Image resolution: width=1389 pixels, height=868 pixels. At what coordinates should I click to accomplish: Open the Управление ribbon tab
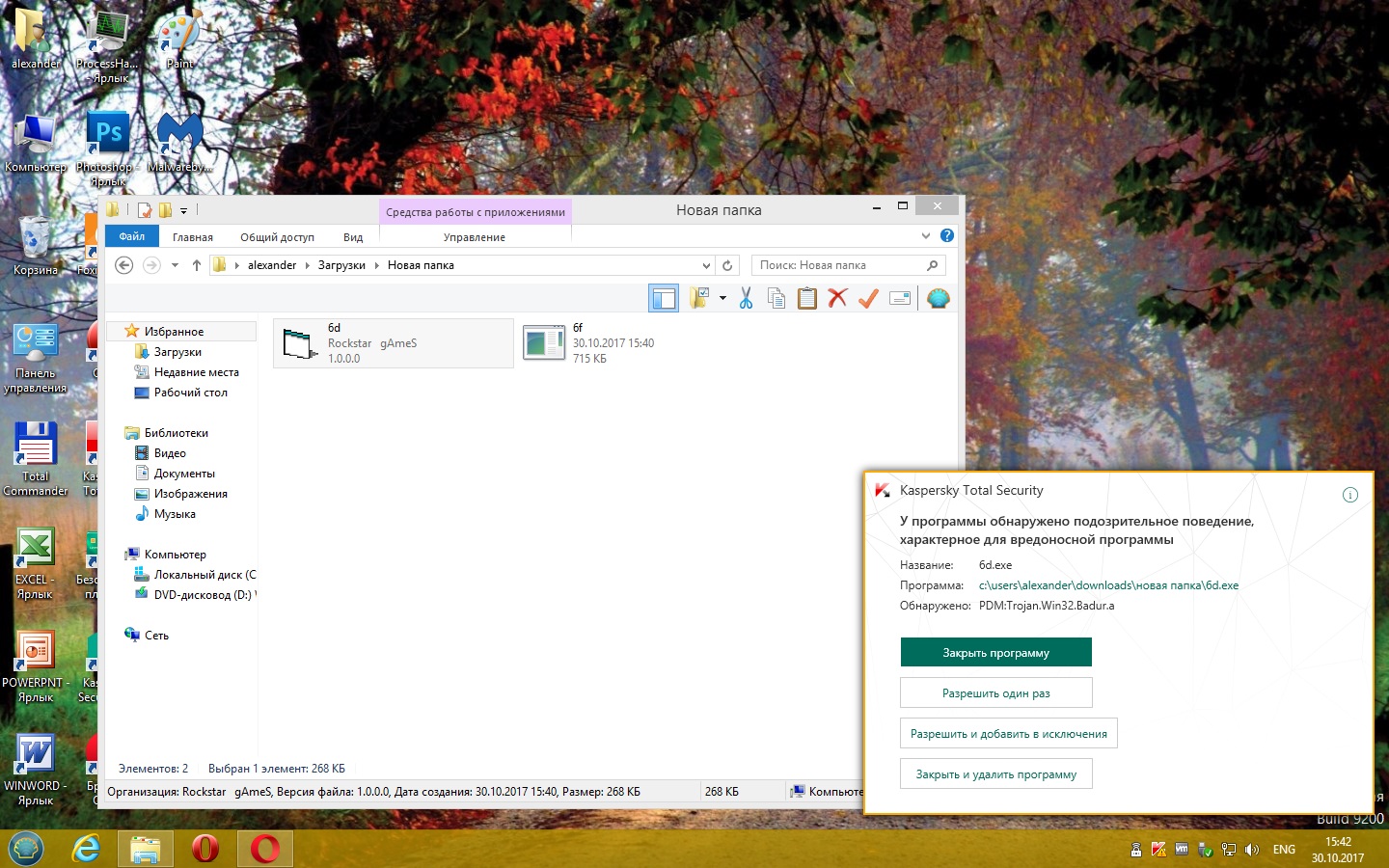click(475, 236)
